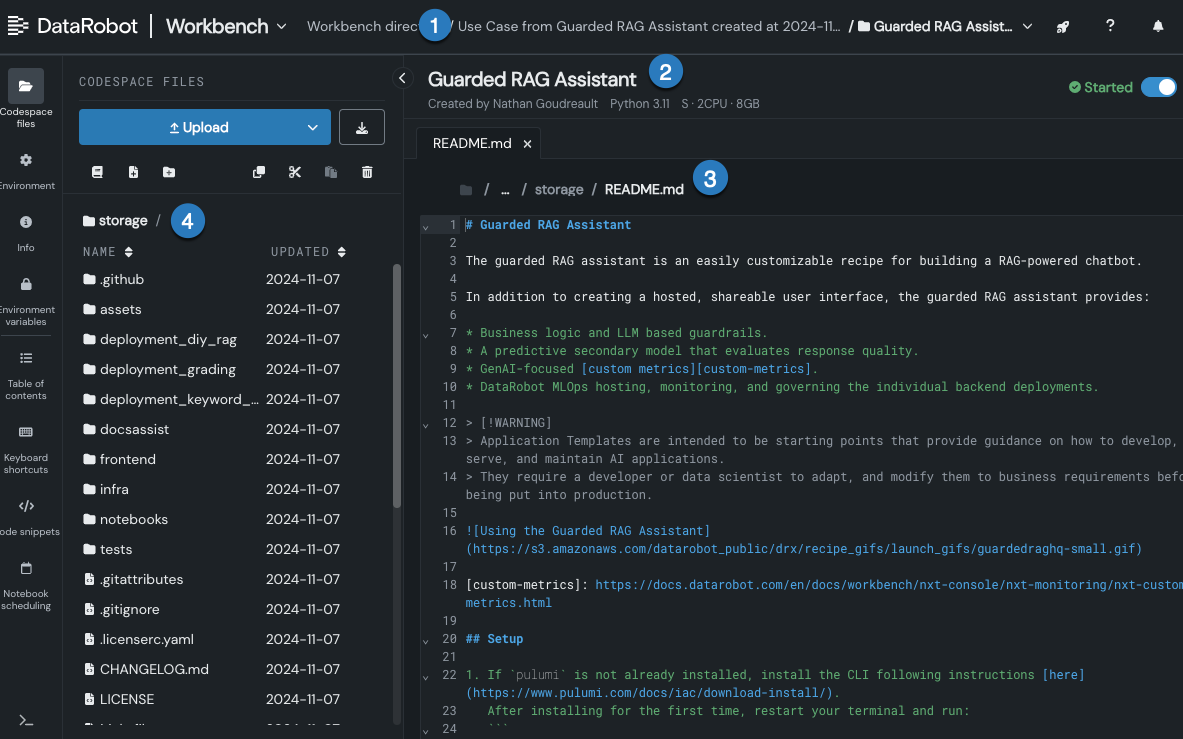Collapse the Codespace Files panel
Viewport: 1183px width, 739px height.
tap(402, 77)
